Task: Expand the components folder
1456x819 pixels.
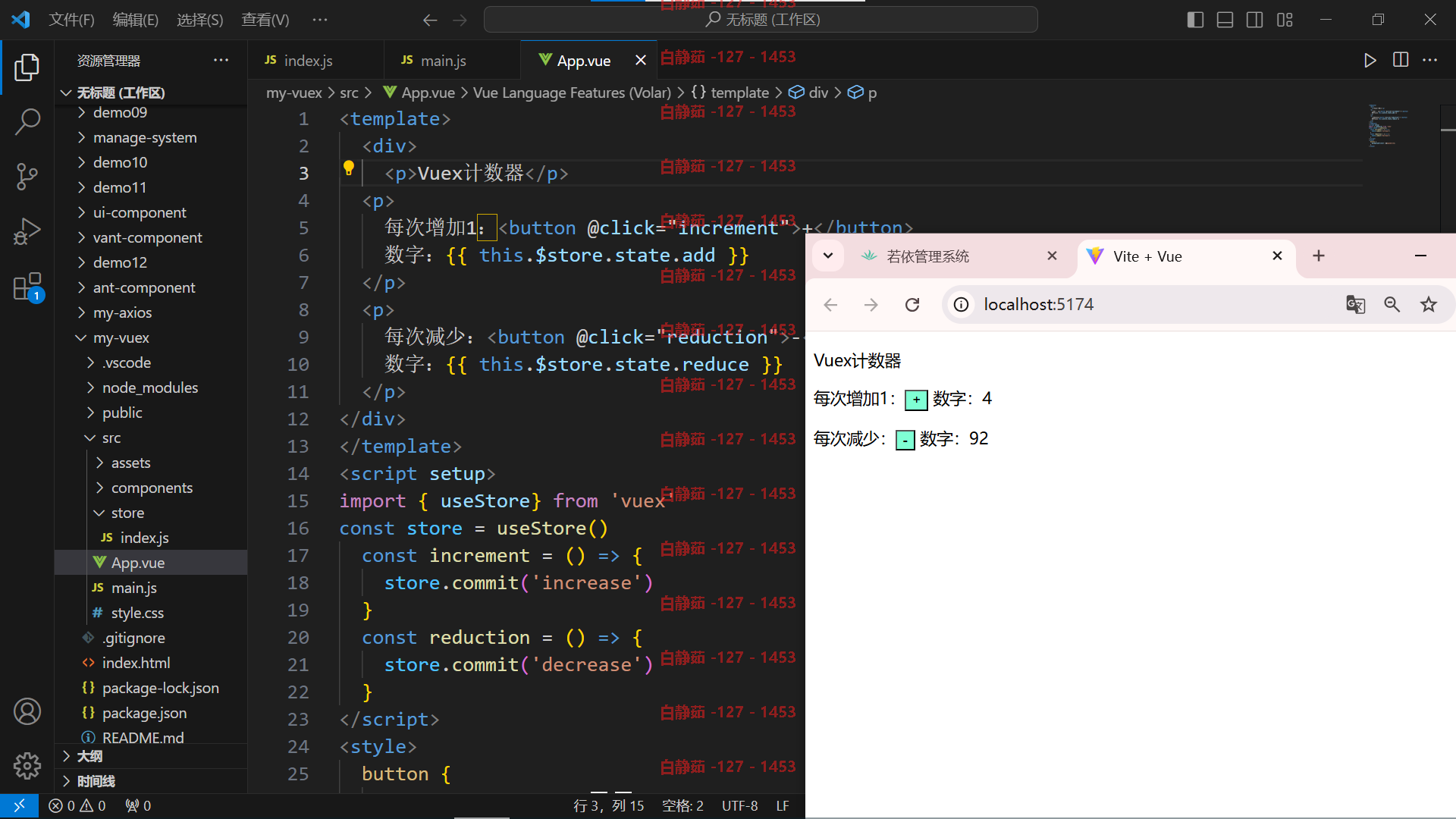Action: (x=152, y=488)
